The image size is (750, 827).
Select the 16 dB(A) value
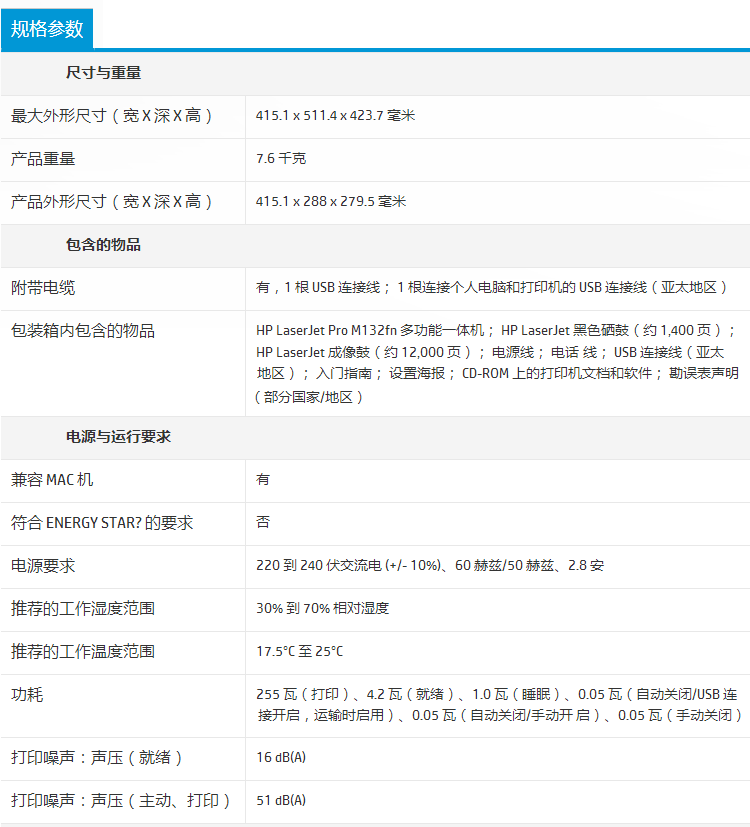click(x=281, y=757)
